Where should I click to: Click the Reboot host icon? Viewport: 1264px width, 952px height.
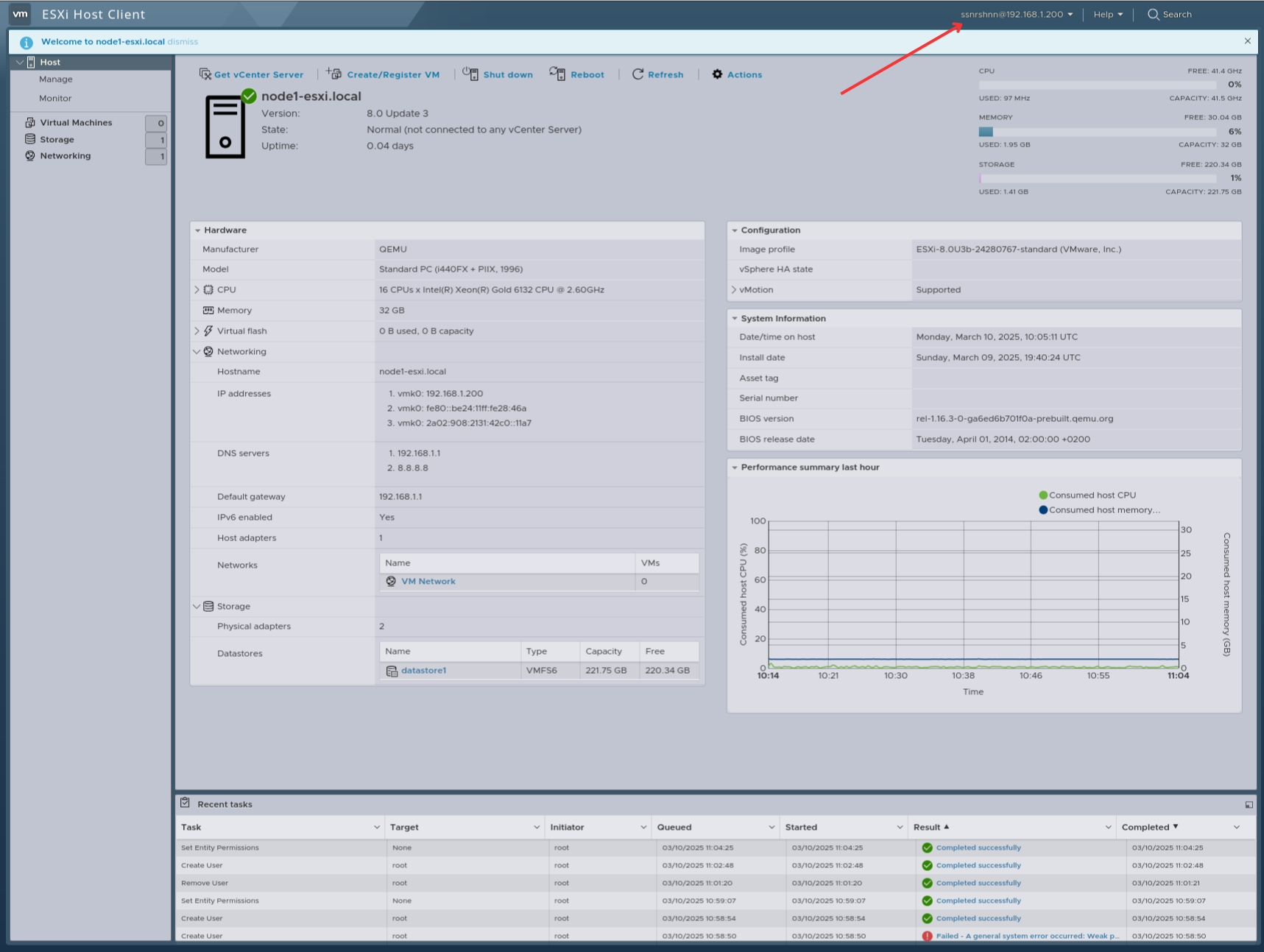[x=557, y=74]
